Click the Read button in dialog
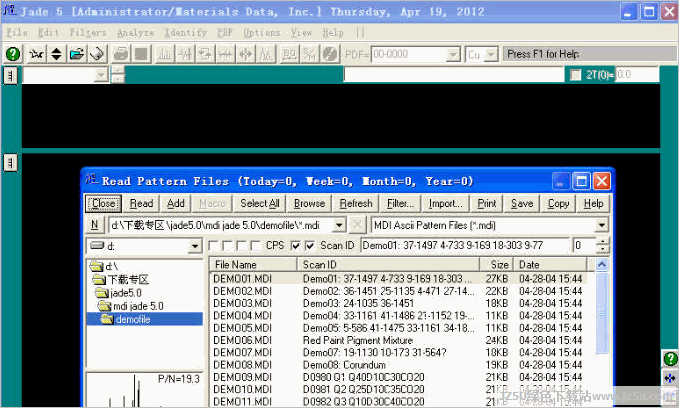This screenshot has width=679, height=408. pyautogui.click(x=141, y=203)
